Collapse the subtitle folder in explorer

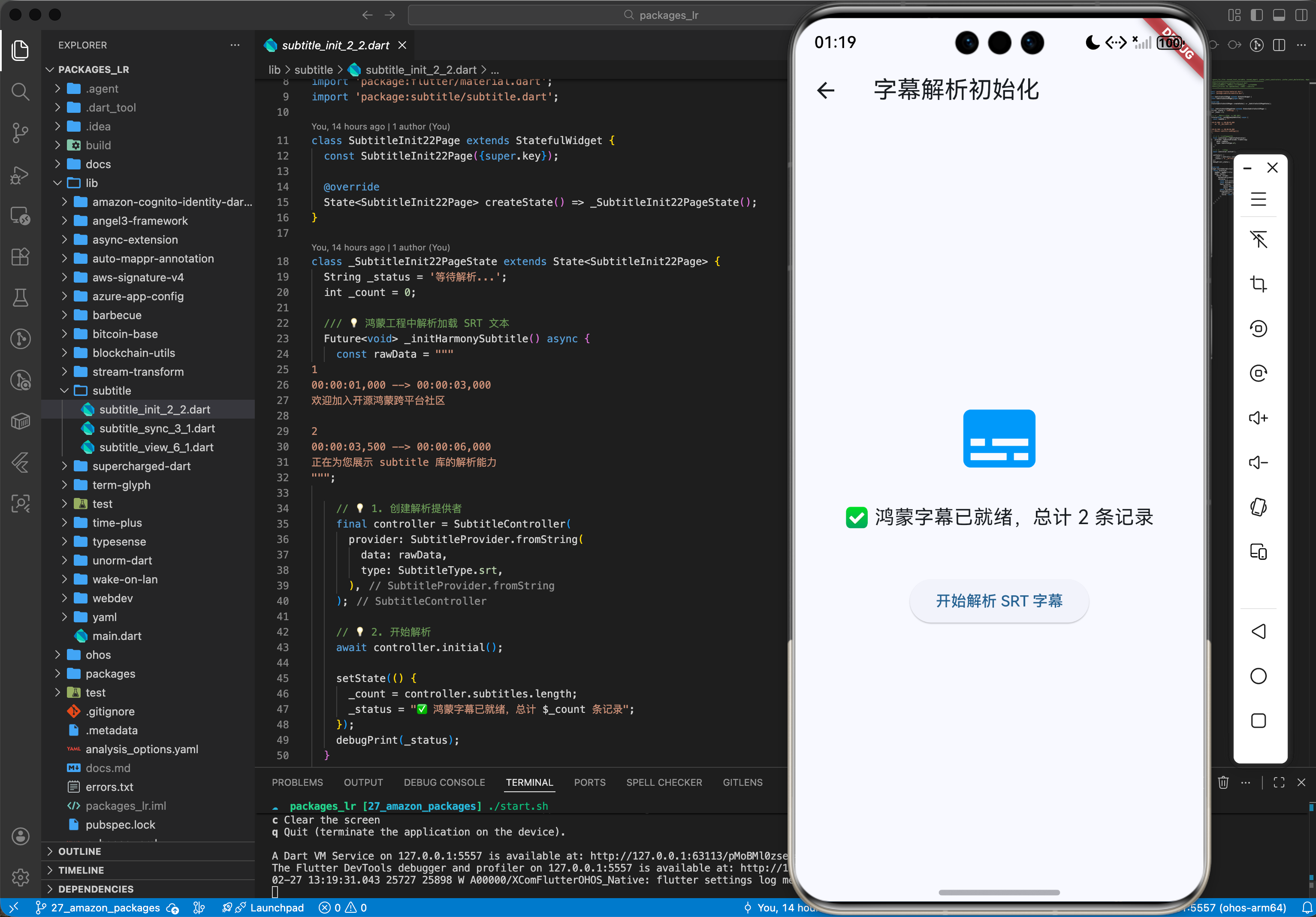click(111, 390)
